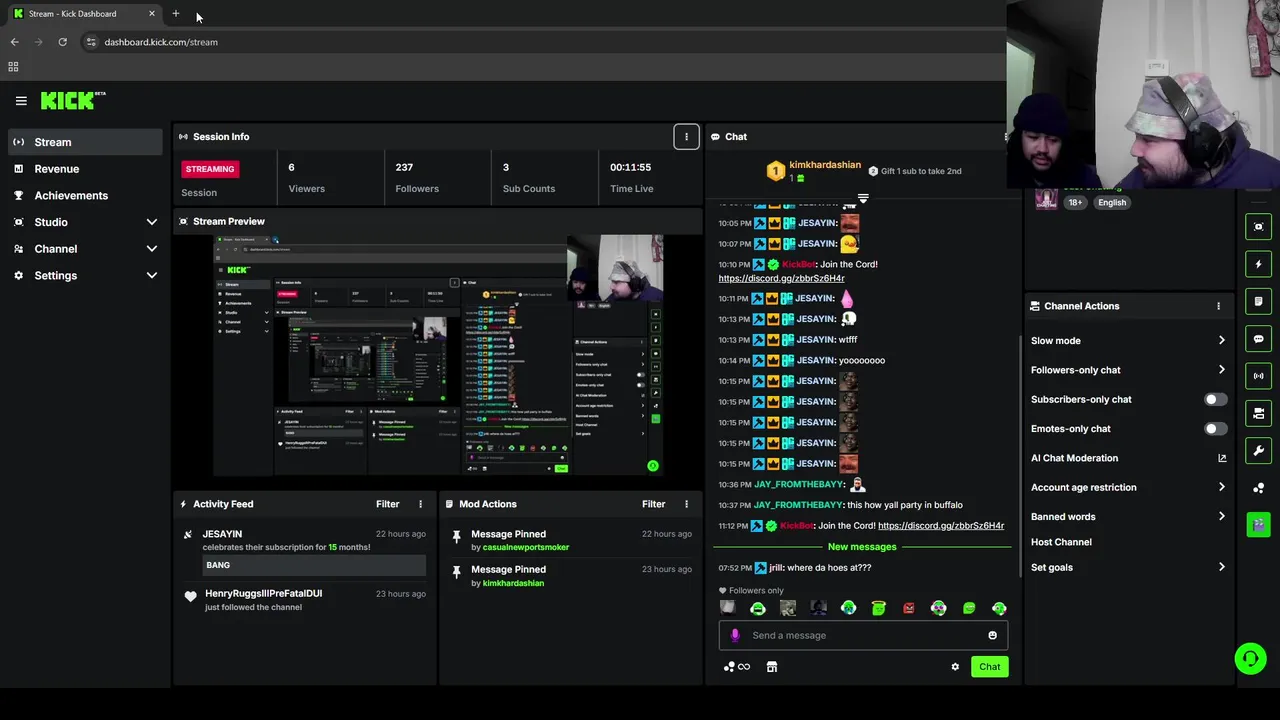Screen dimensions: 1280x720
Task: Click the chat bubble icon in right rail
Action: [1258, 339]
